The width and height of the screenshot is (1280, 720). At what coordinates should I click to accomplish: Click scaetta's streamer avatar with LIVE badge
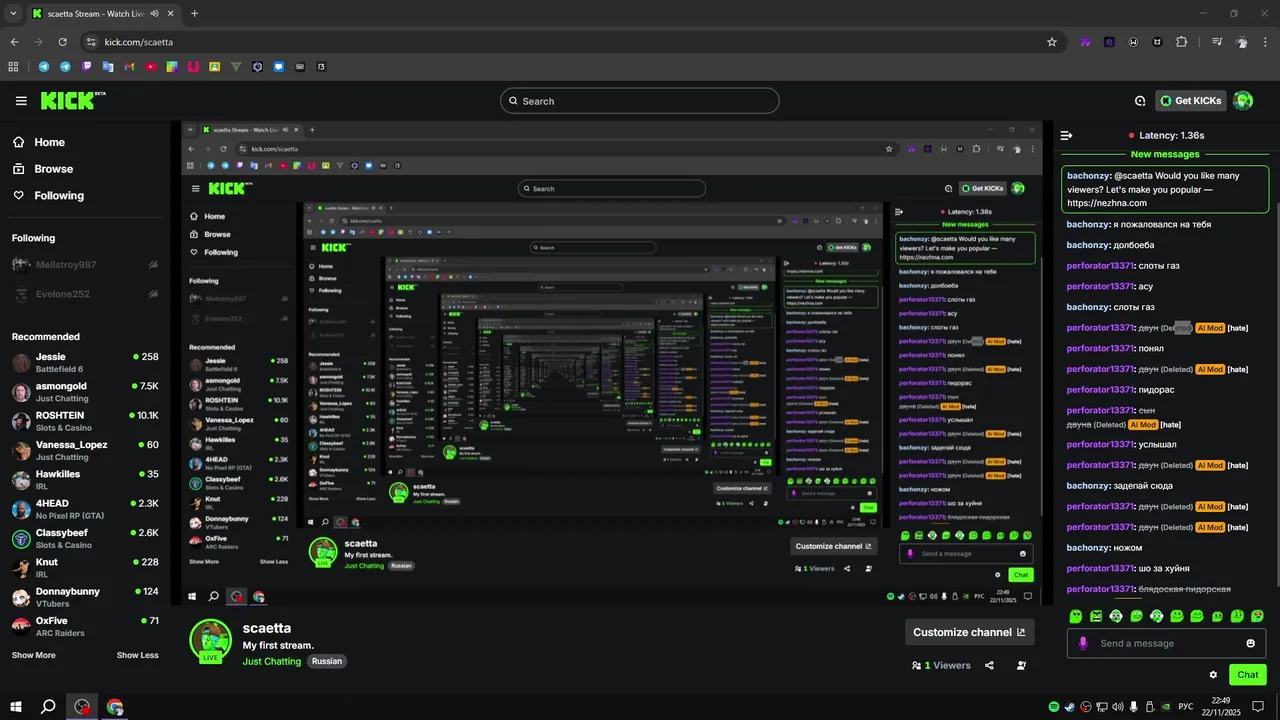[210, 641]
